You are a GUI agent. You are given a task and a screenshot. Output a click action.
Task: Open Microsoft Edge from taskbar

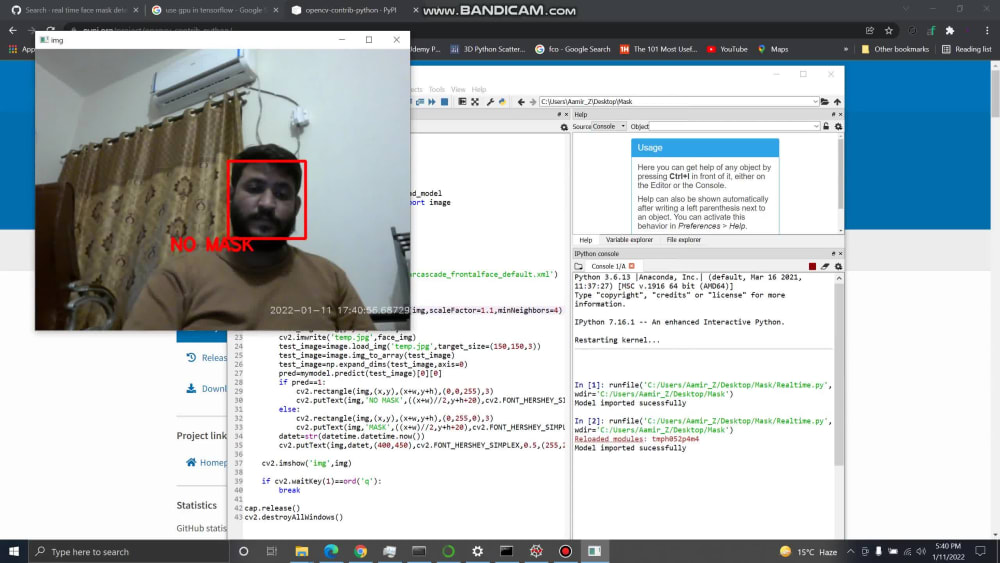pyautogui.click(x=331, y=552)
